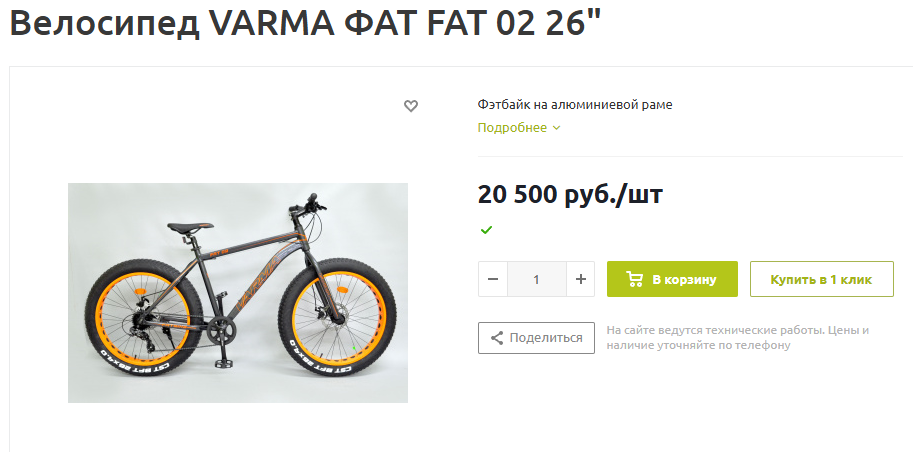913x452 pixels.
Task: Click the green availability checkmark
Action: (486, 229)
